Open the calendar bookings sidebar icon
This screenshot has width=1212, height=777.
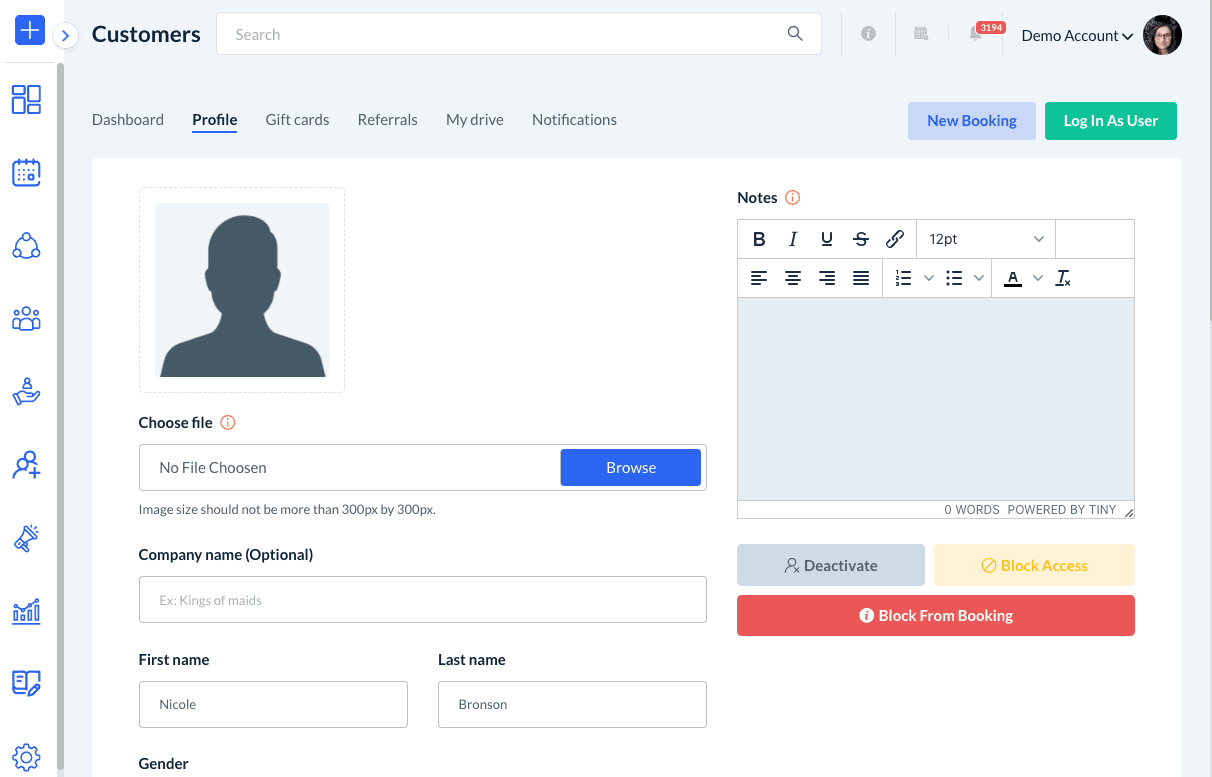coord(26,173)
